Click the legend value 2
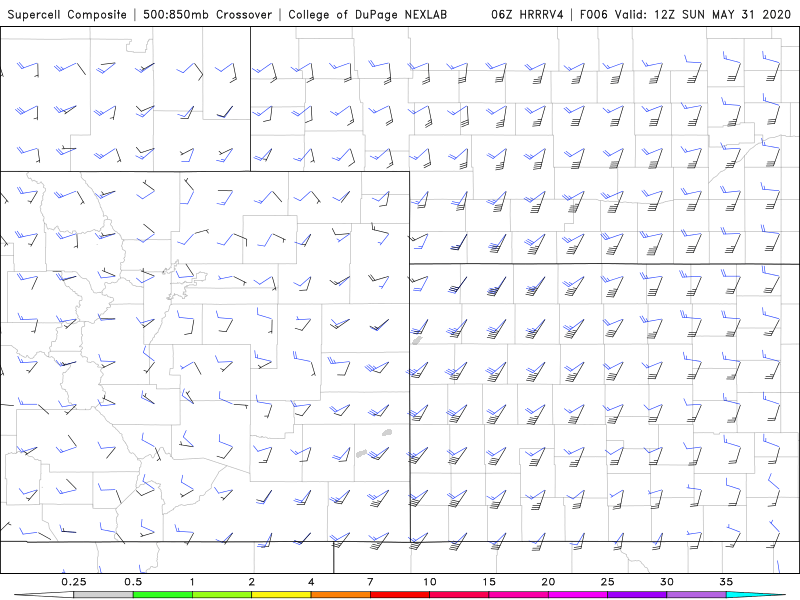Viewport: 800px width, 600px height. [x=252, y=582]
